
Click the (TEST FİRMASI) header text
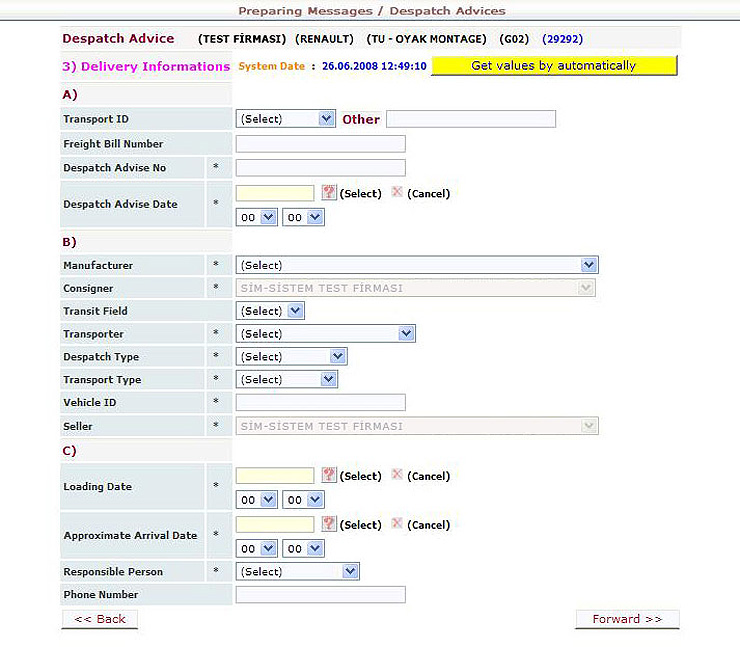click(242, 39)
